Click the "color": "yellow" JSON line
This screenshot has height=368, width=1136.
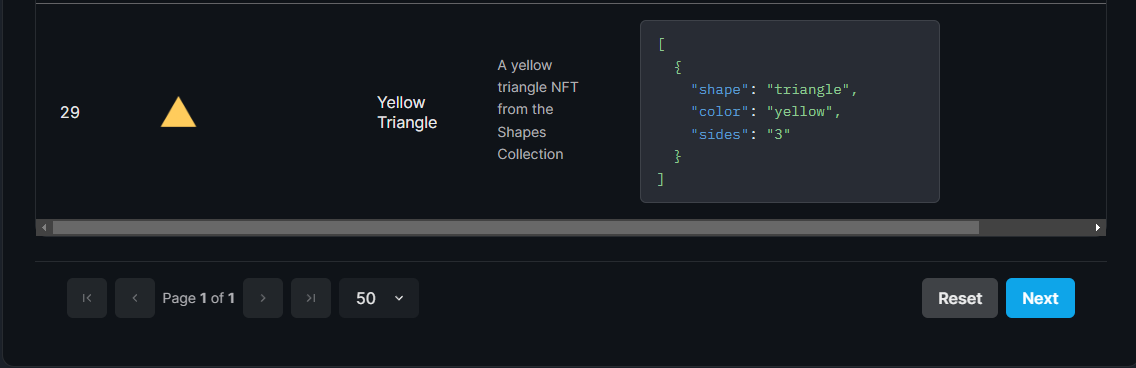click(768, 112)
